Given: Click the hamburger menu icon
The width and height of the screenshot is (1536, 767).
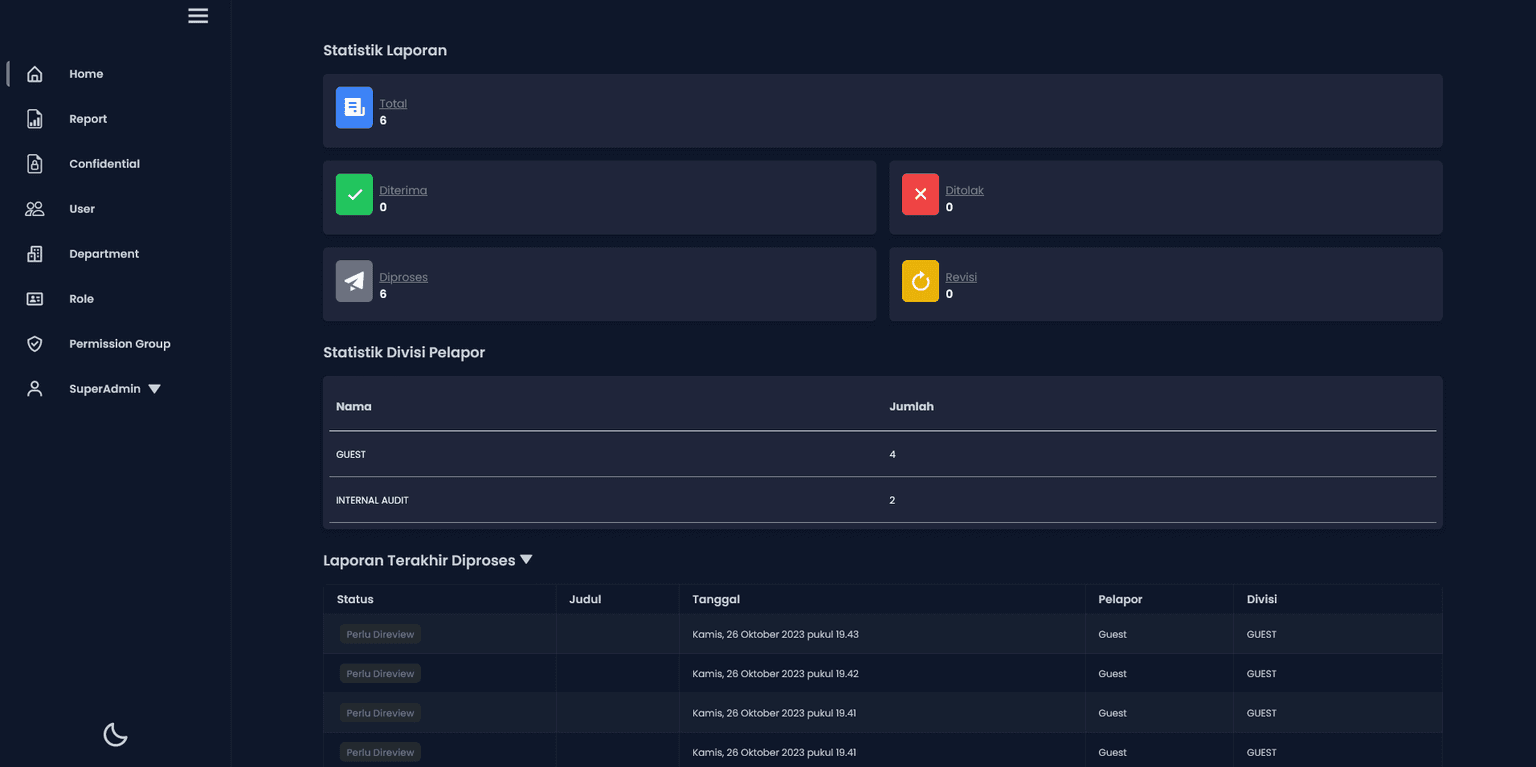Looking at the screenshot, I should pos(198,16).
